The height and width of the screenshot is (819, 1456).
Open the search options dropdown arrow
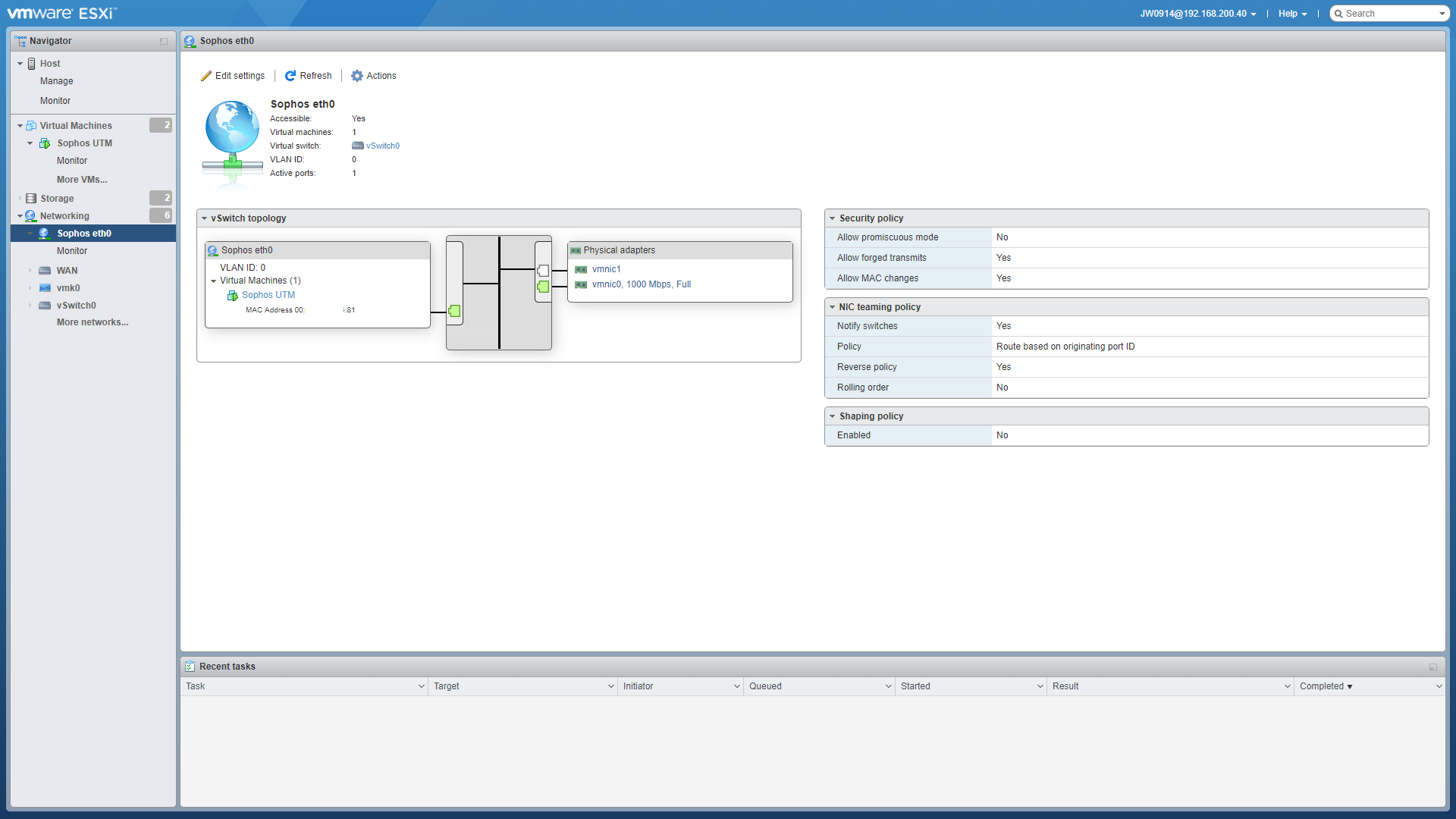pyautogui.click(x=1442, y=14)
